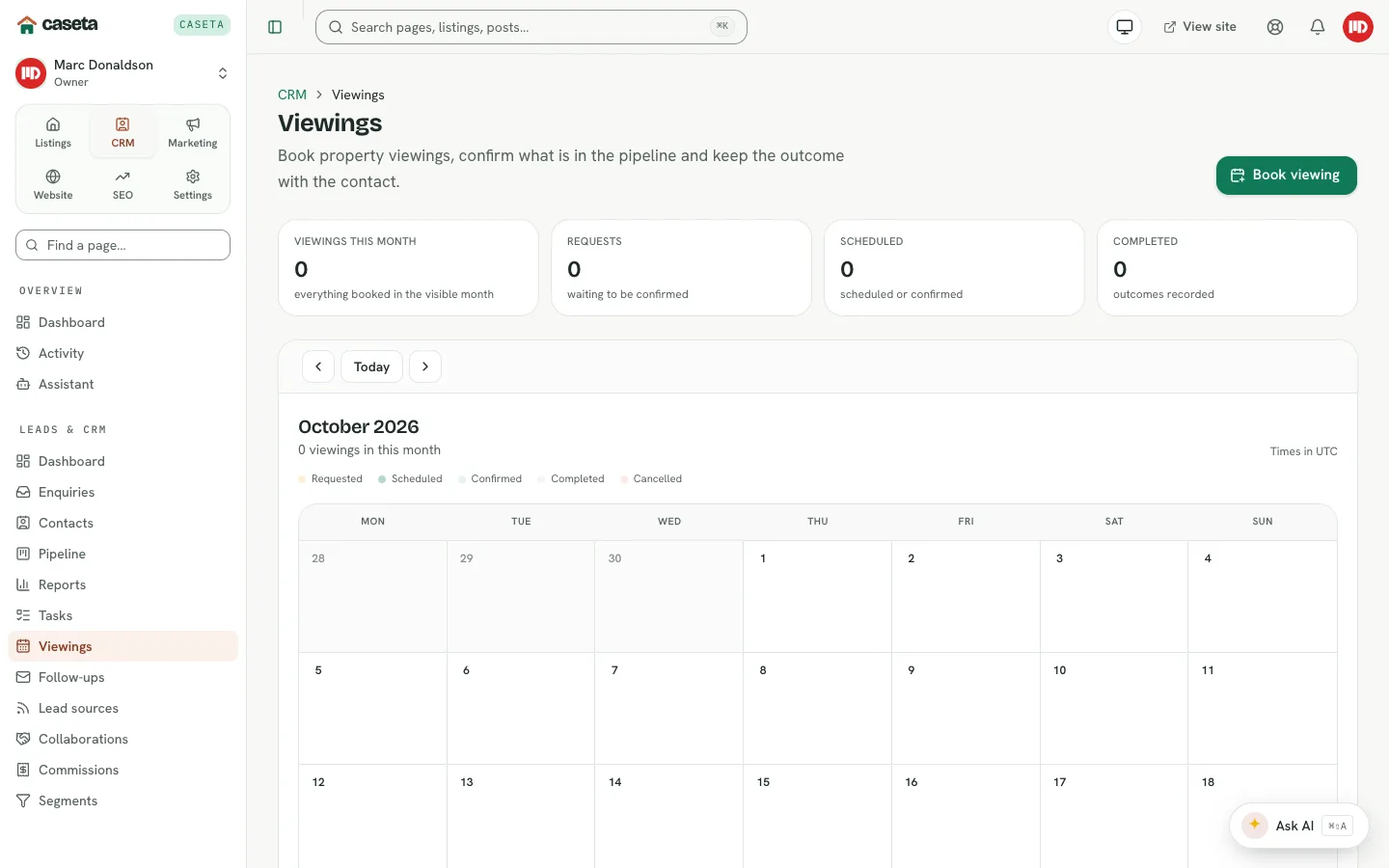Click the Times in UTC label

[1303, 451]
